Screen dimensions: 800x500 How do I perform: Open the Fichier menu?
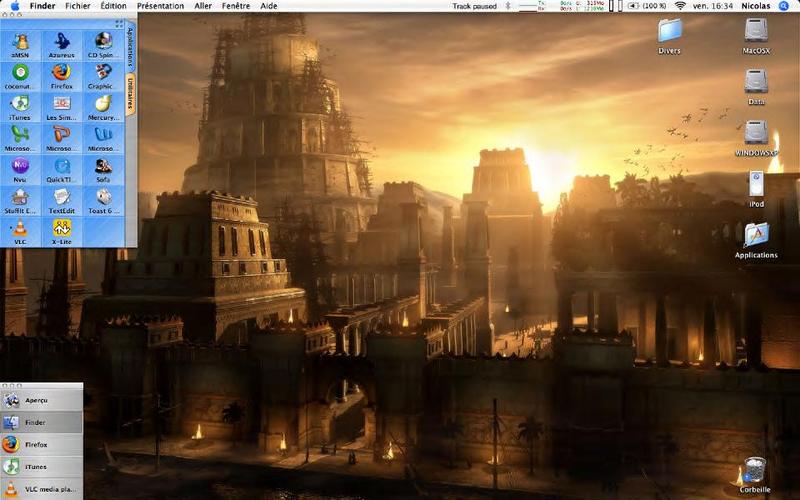78,6
